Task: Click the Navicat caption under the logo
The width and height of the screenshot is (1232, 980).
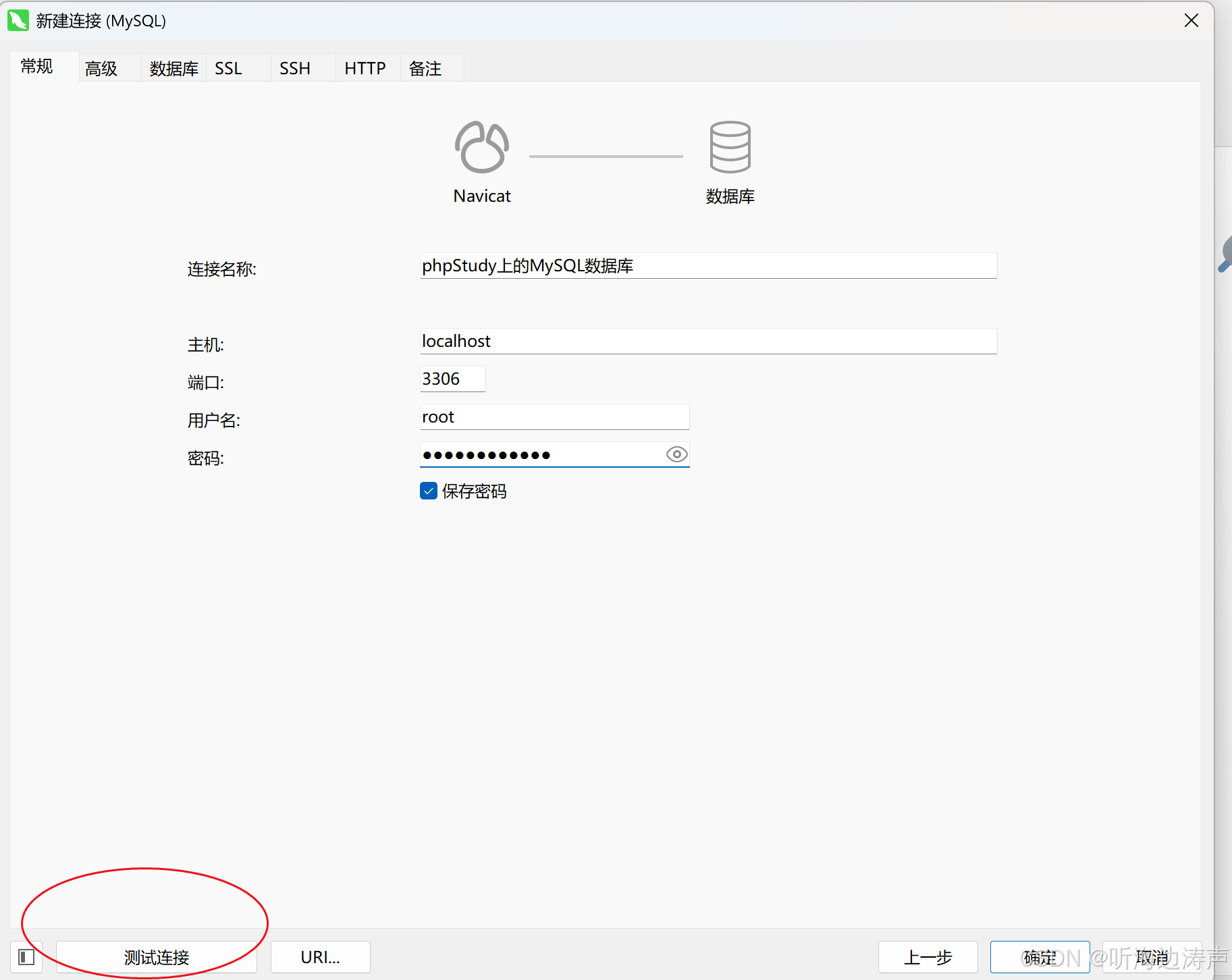Action: click(x=482, y=196)
